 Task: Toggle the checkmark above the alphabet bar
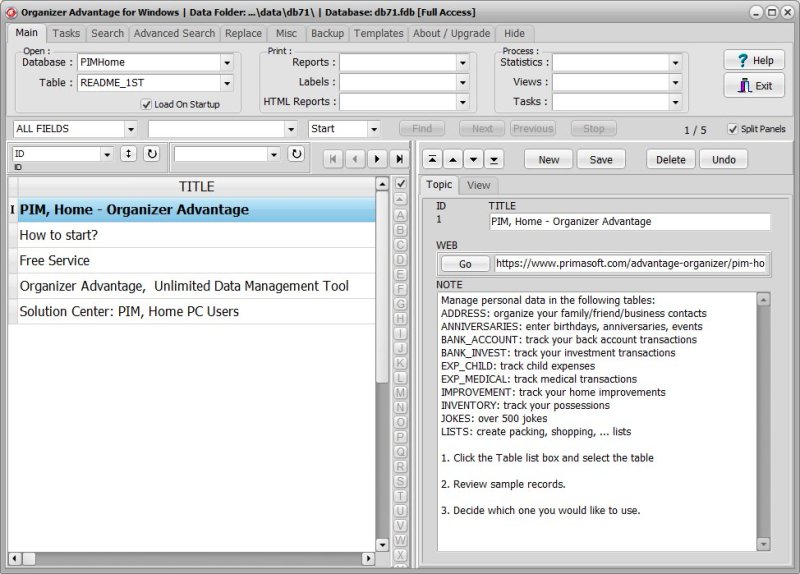pyautogui.click(x=401, y=183)
